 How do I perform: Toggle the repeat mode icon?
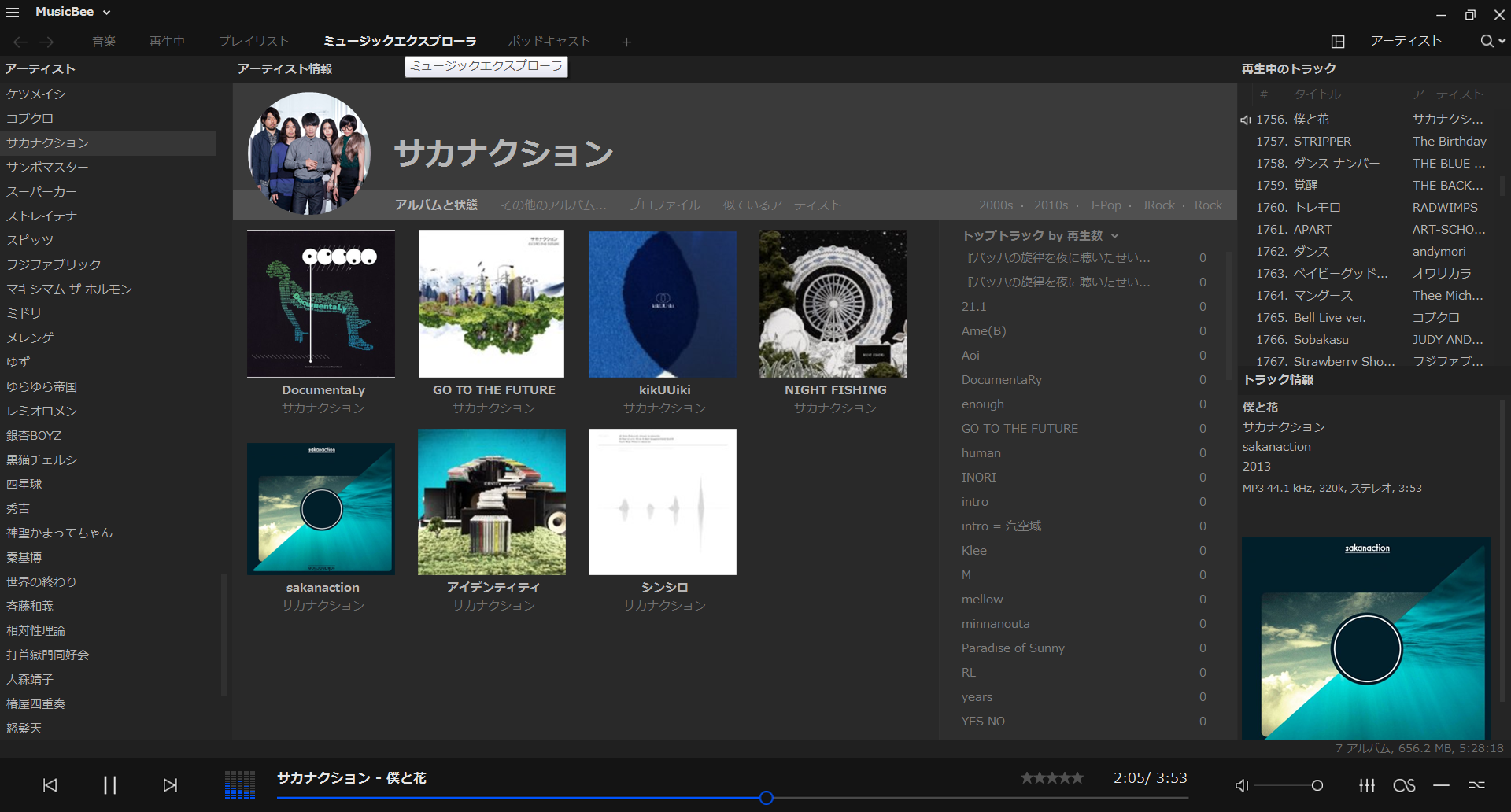(1441, 785)
